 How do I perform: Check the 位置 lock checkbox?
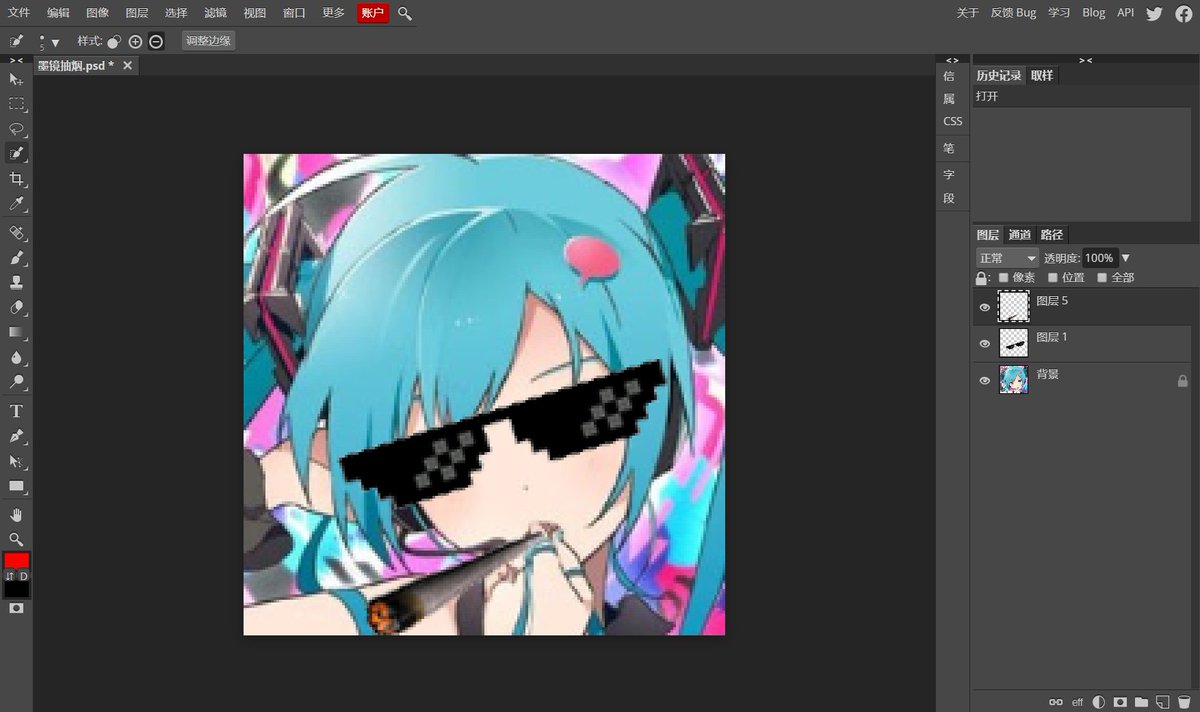point(1052,278)
